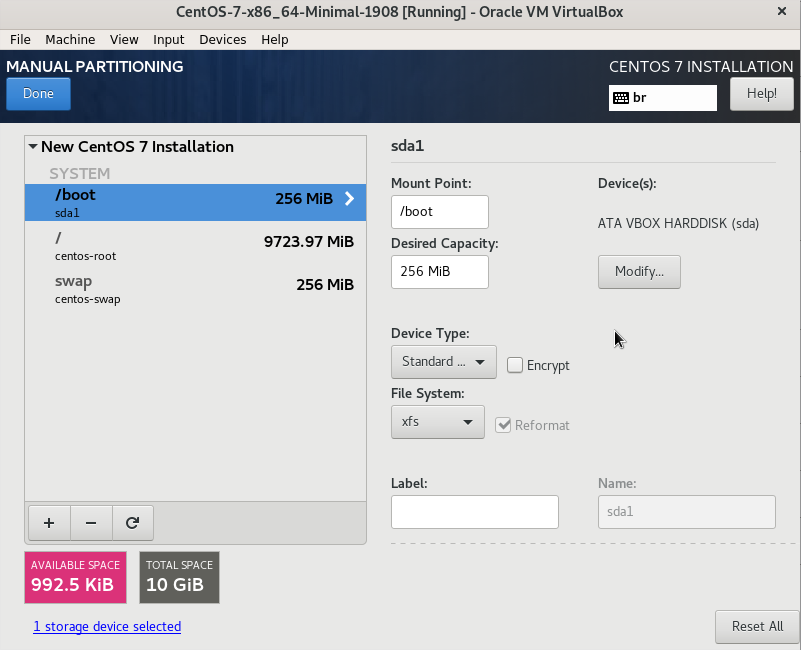Image resolution: width=801 pixels, height=650 pixels.
Task: Click the TOTAL SPACE 10 GiB box
Action: (x=179, y=577)
